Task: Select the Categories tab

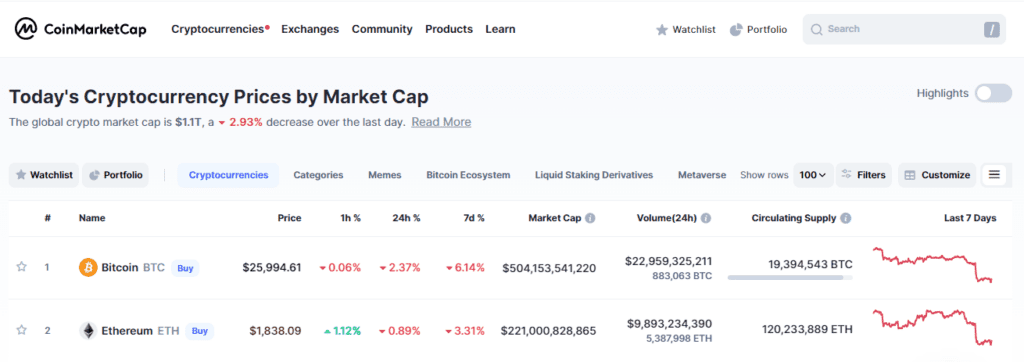Action: coord(318,175)
